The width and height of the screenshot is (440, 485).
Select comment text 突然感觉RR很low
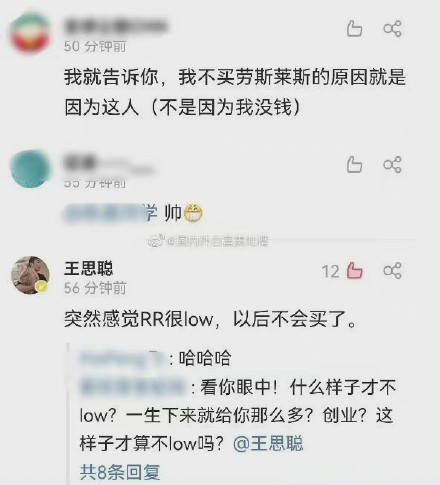click(138, 319)
